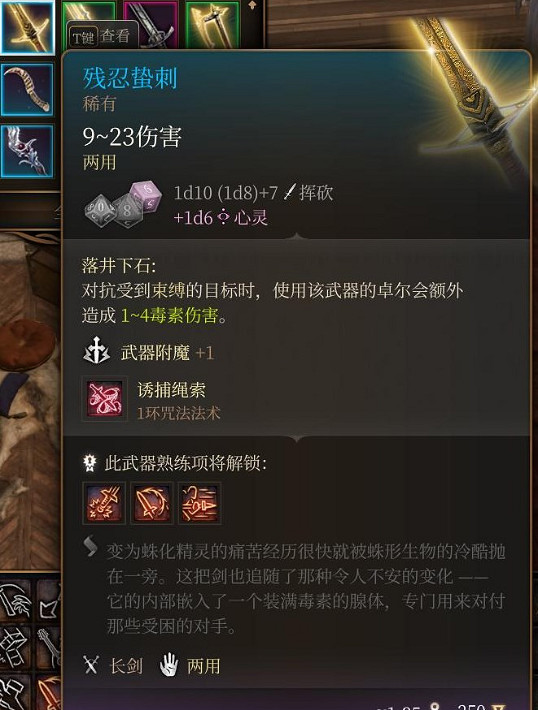Click the 两用 hand icon at bottom
Image resolution: width=538 pixels, height=710 pixels.
click(x=169, y=665)
